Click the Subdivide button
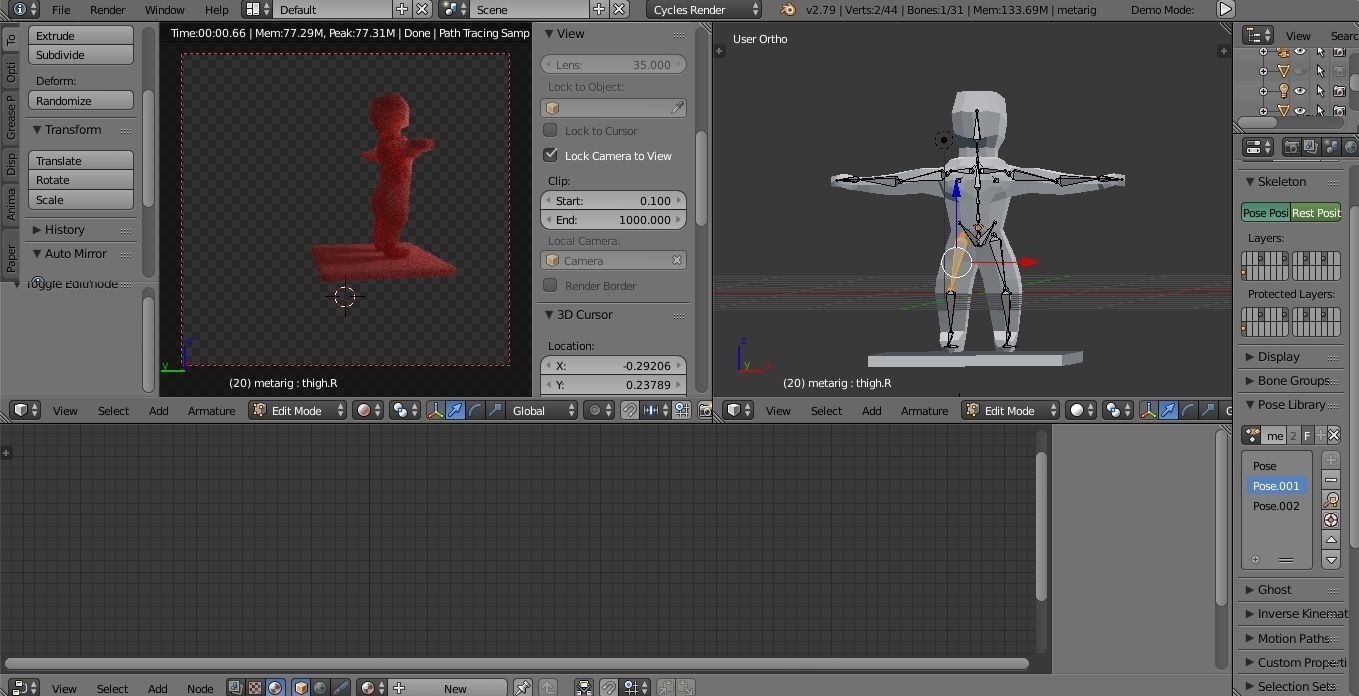This screenshot has height=696, width=1359. coord(81,55)
